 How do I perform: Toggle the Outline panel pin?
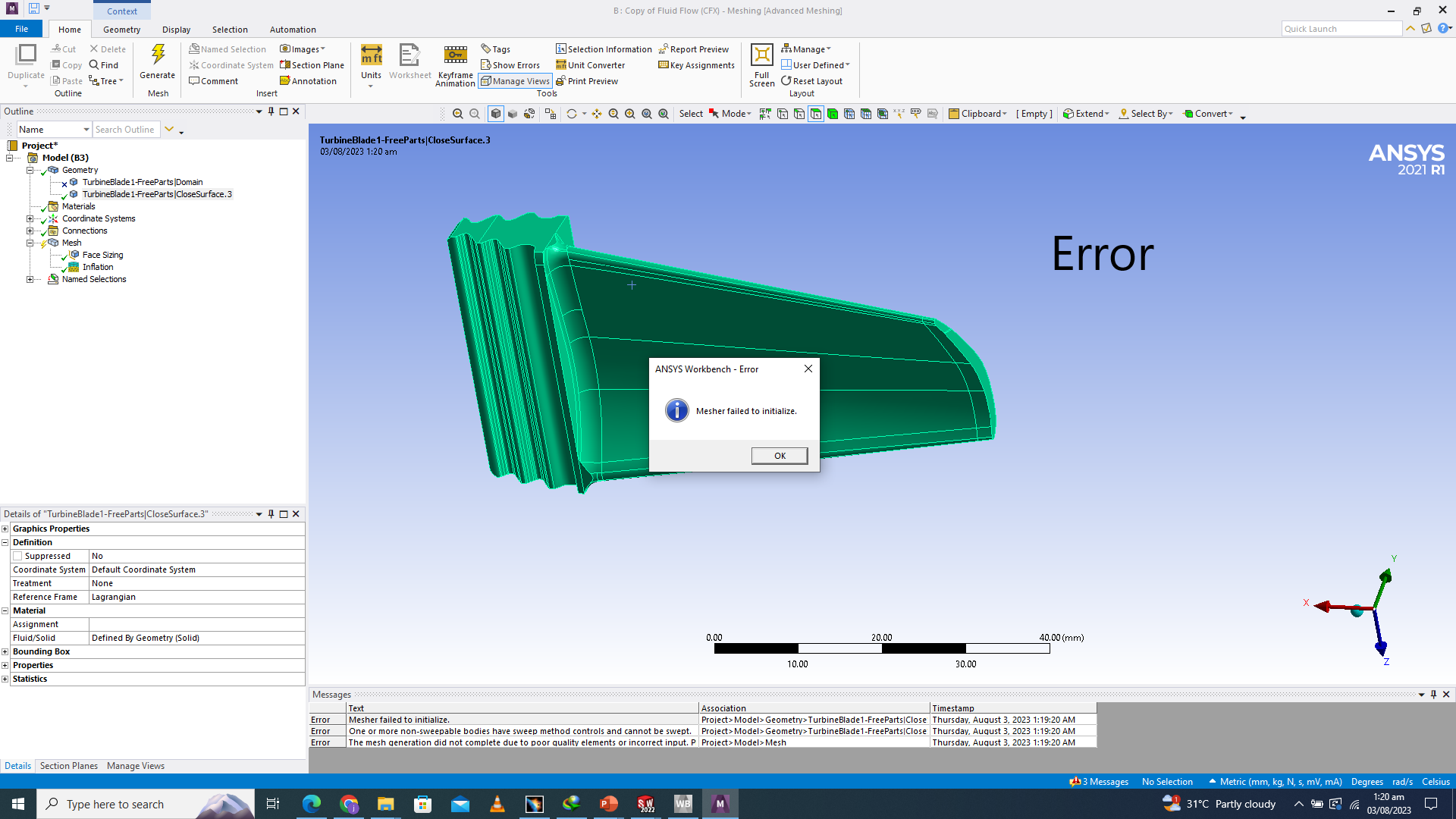(x=271, y=111)
